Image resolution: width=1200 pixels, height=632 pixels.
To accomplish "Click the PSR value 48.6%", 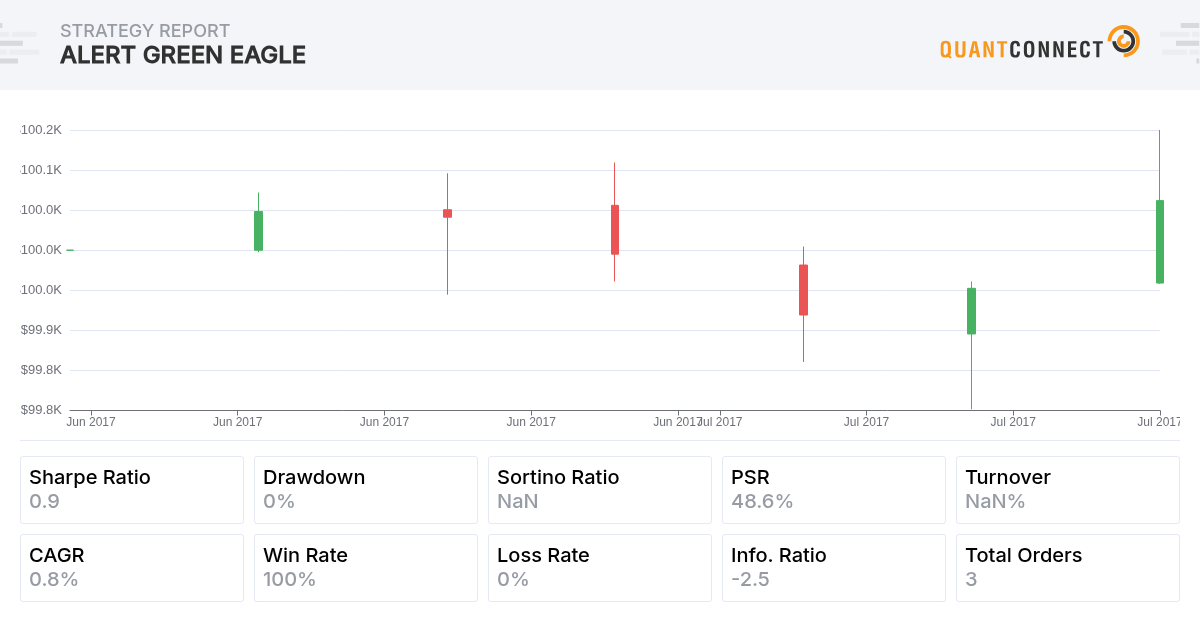I will click(762, 501).
